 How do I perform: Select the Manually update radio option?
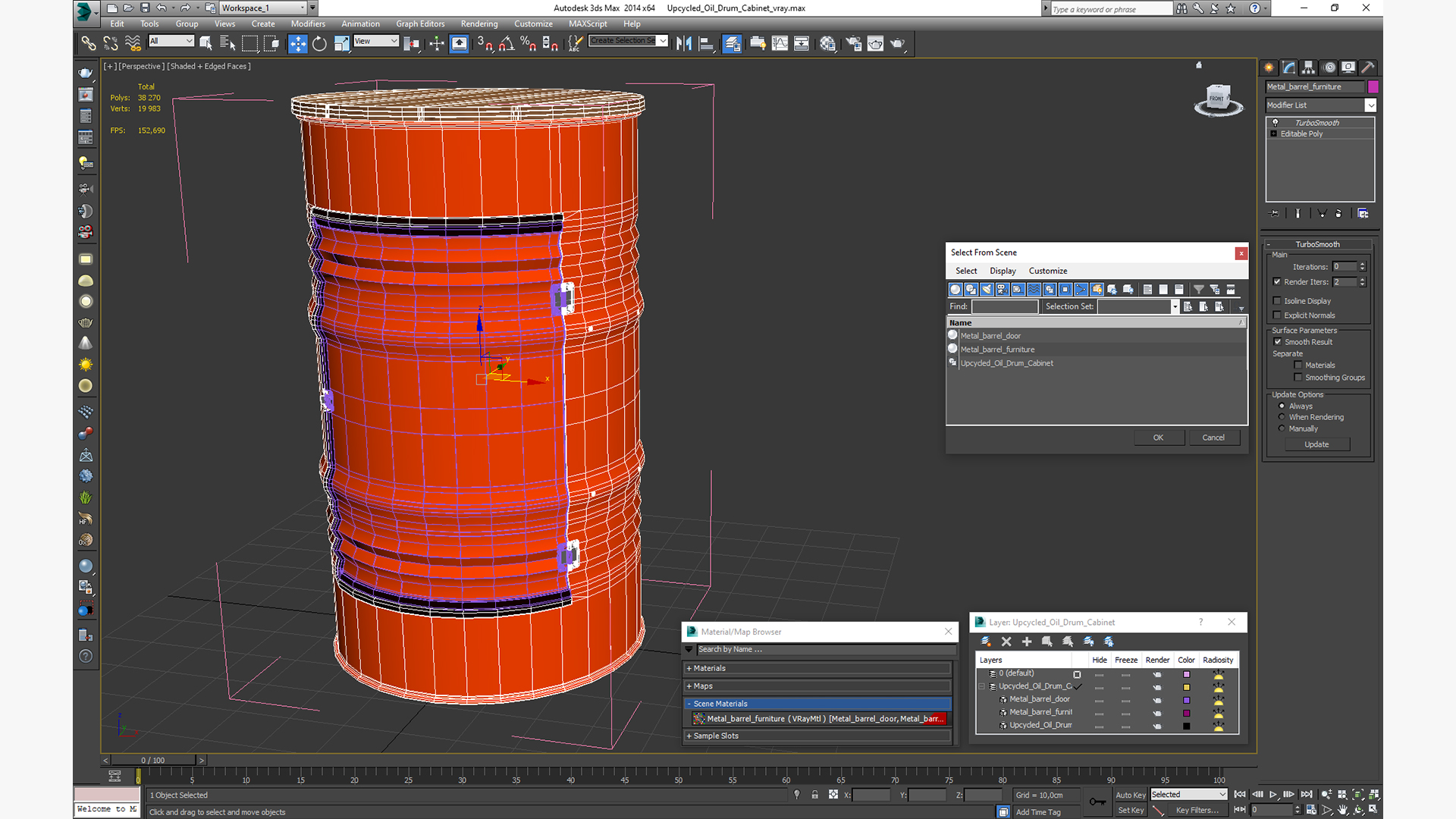(x=1282, y=428)
